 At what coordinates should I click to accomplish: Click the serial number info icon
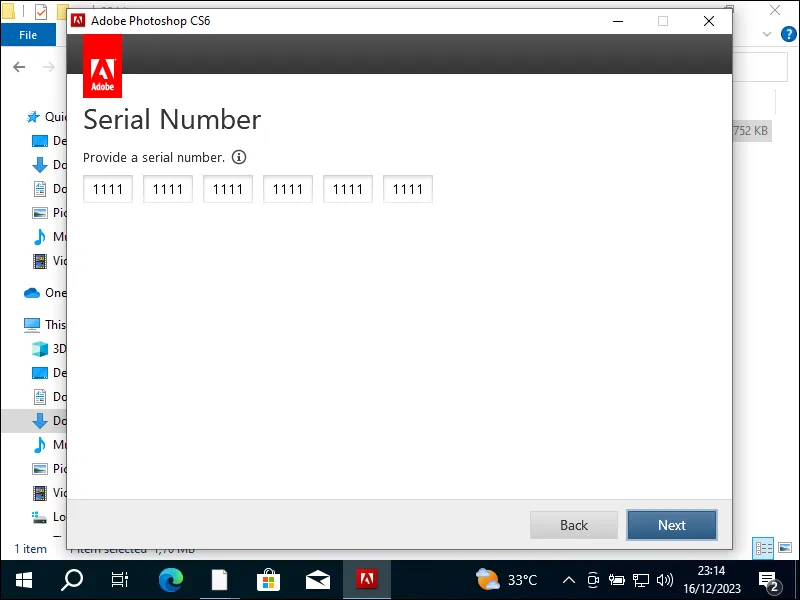(237, 157)
